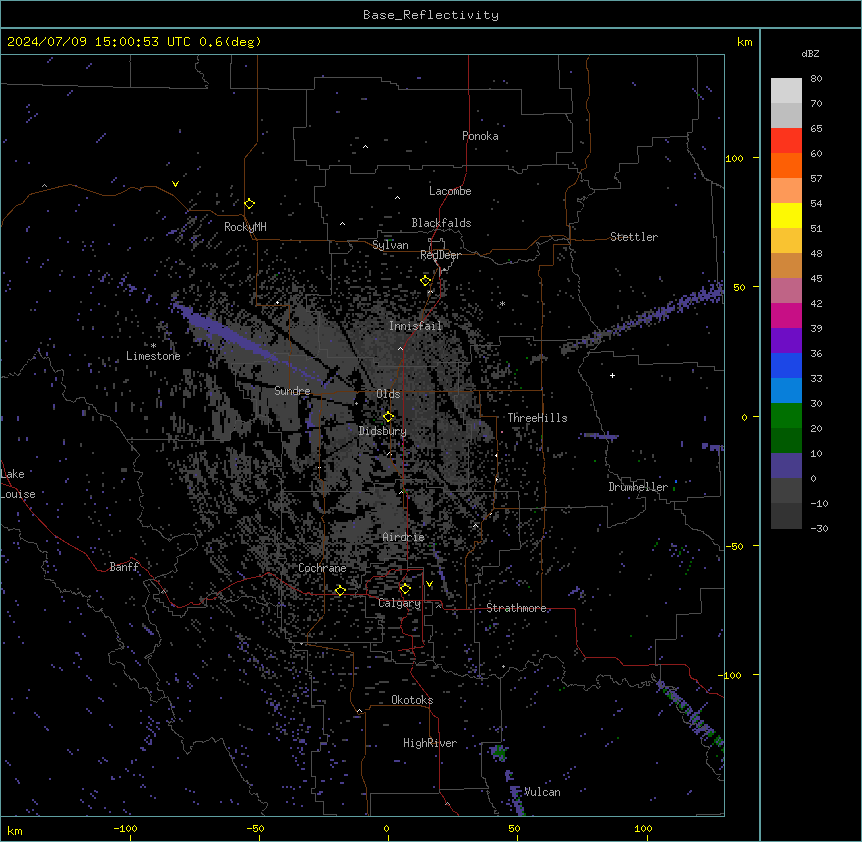
Task: Click the Ponoka city label
Action: tap(480, 136)
